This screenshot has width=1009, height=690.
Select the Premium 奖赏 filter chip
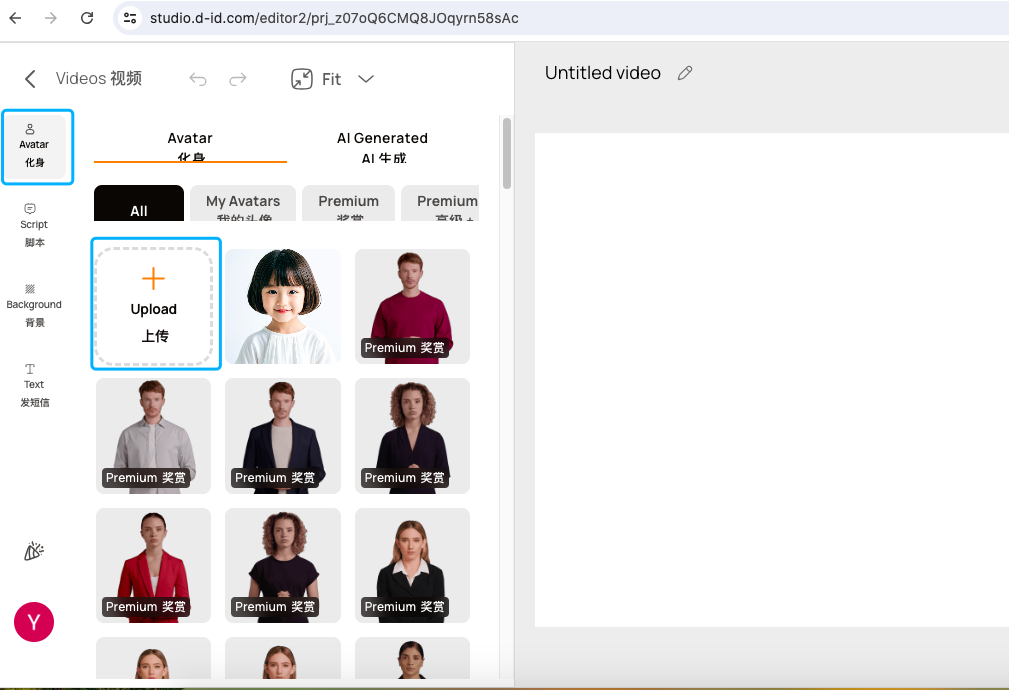(348, 204)
